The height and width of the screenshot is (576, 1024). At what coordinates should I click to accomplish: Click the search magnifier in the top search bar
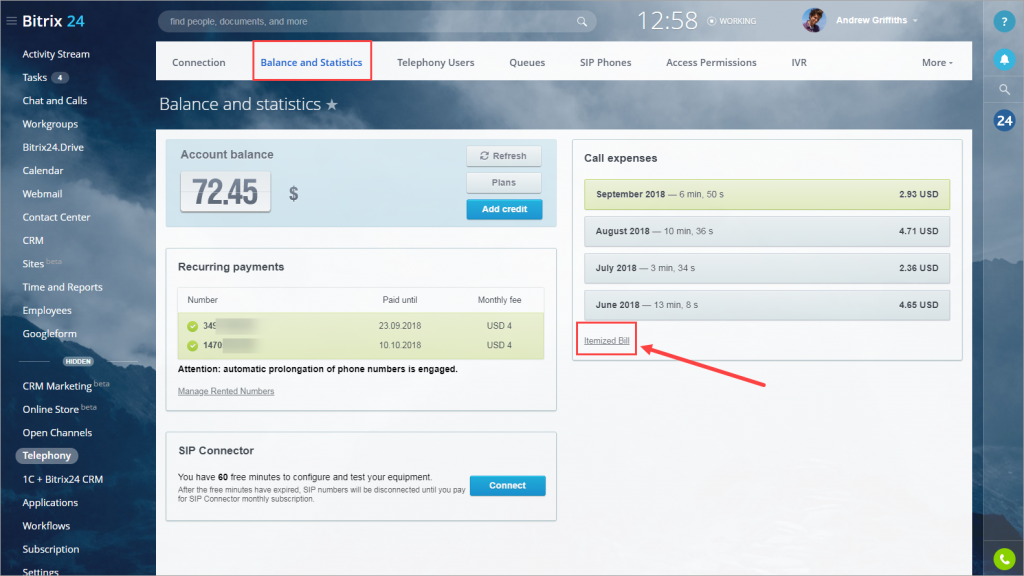click(x=581, y=22)
